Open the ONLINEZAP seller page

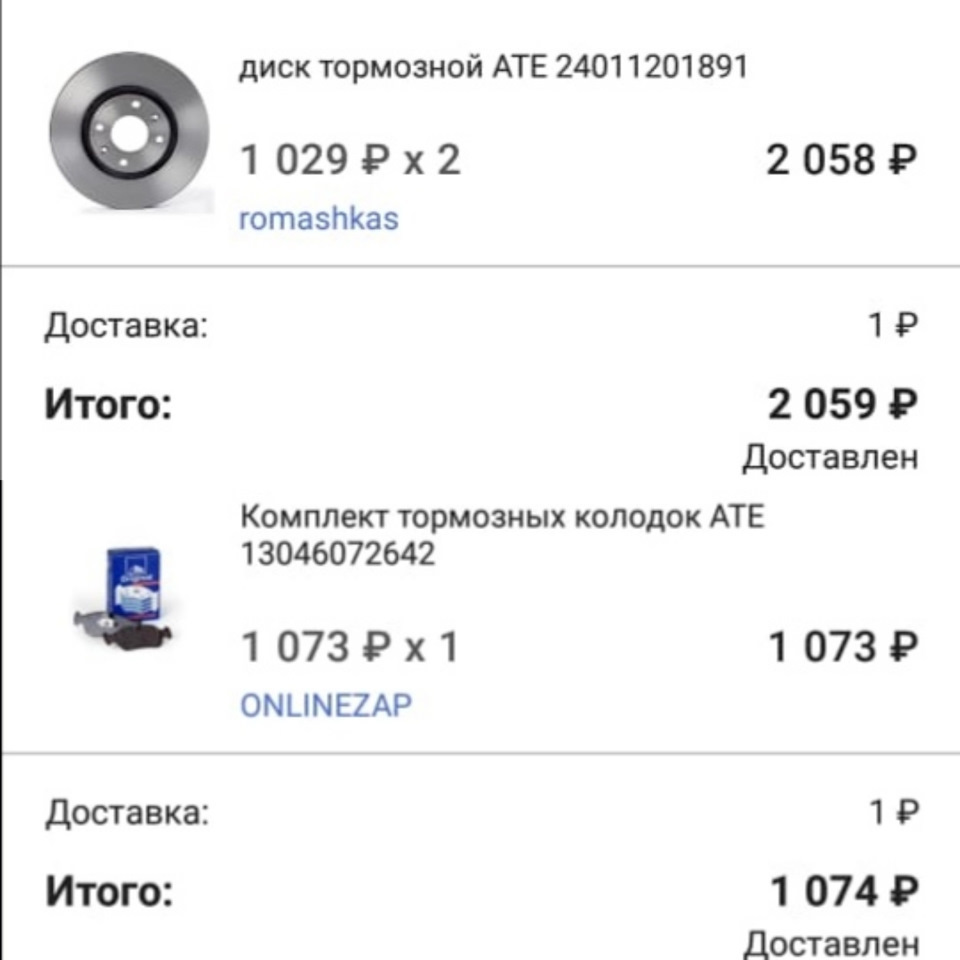(325, 704)
